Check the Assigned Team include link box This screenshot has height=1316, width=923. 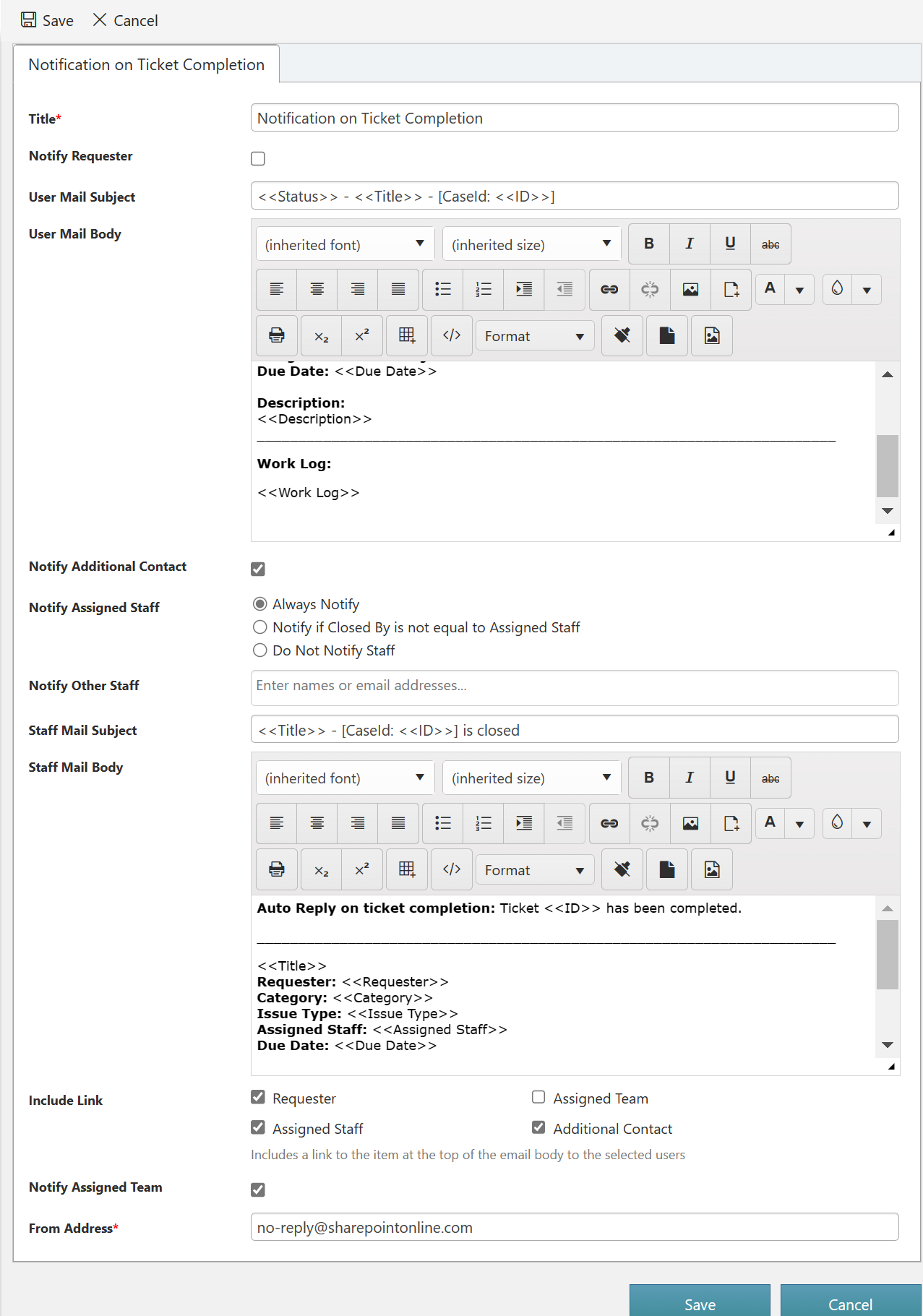pyautogui.click(x=538, y=1098)
